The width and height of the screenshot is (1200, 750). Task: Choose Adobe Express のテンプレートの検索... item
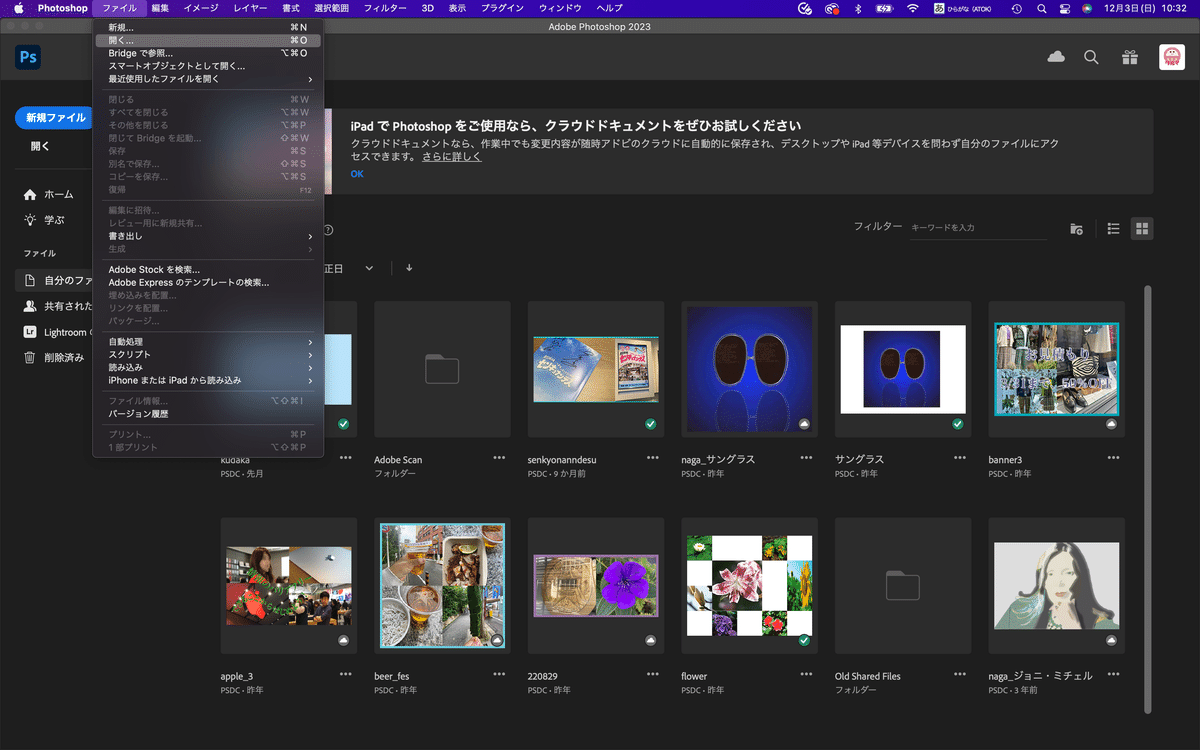pyautogui.click(x=208, y=283)
